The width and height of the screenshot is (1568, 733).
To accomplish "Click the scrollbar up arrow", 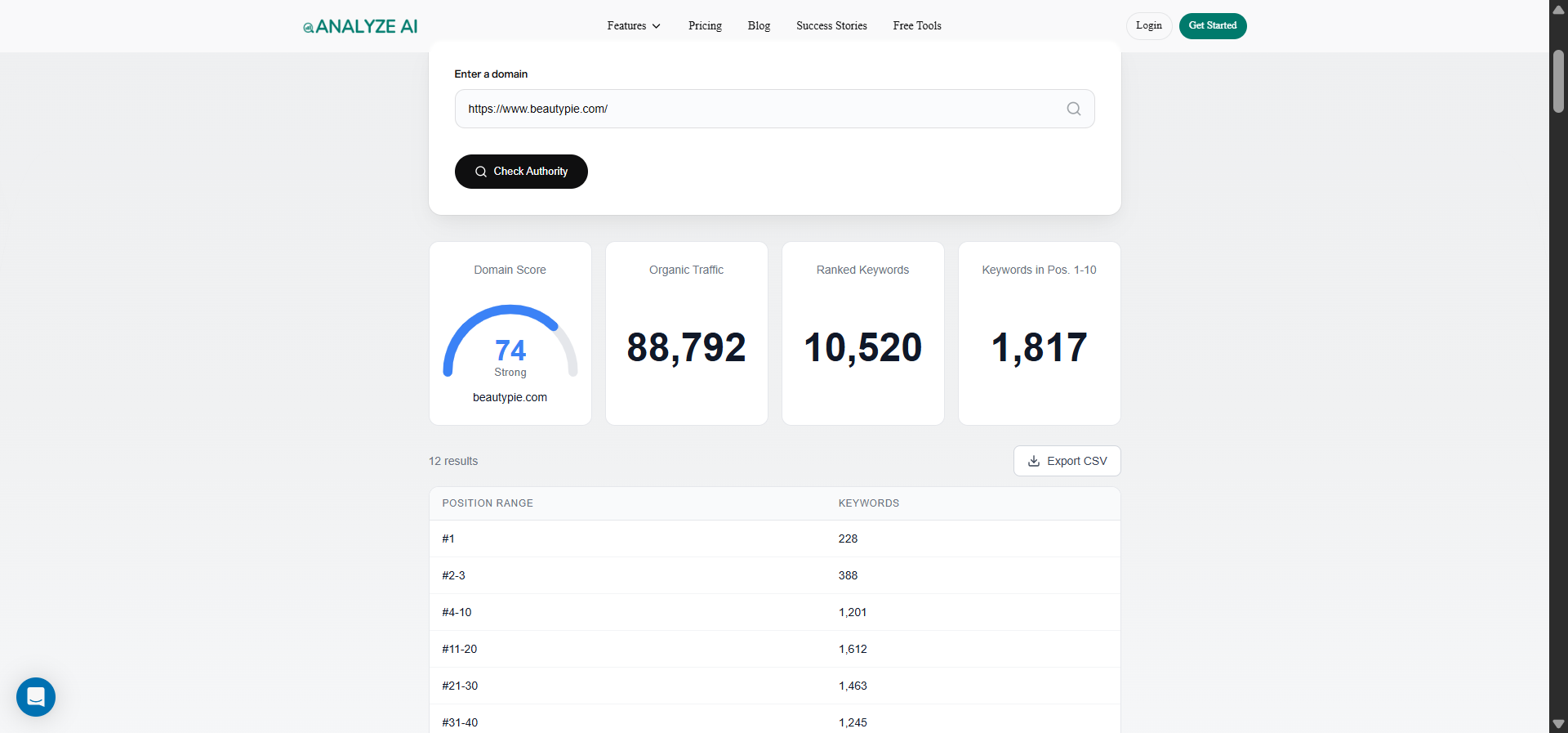I will pos(1558,9).
